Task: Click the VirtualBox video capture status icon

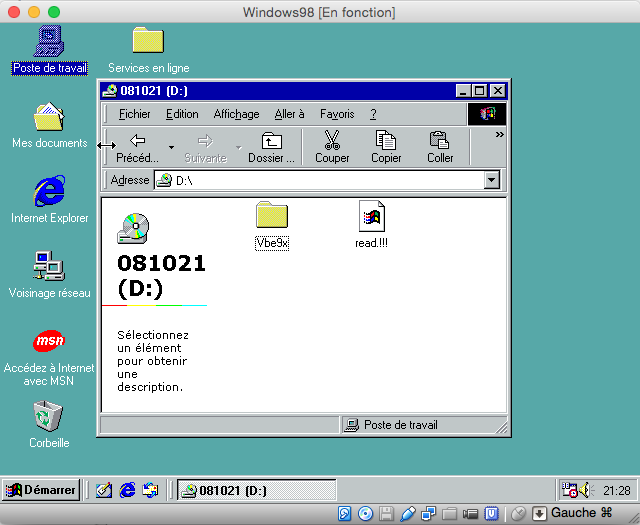Action: pyautogui.click(x=470, y=514)
